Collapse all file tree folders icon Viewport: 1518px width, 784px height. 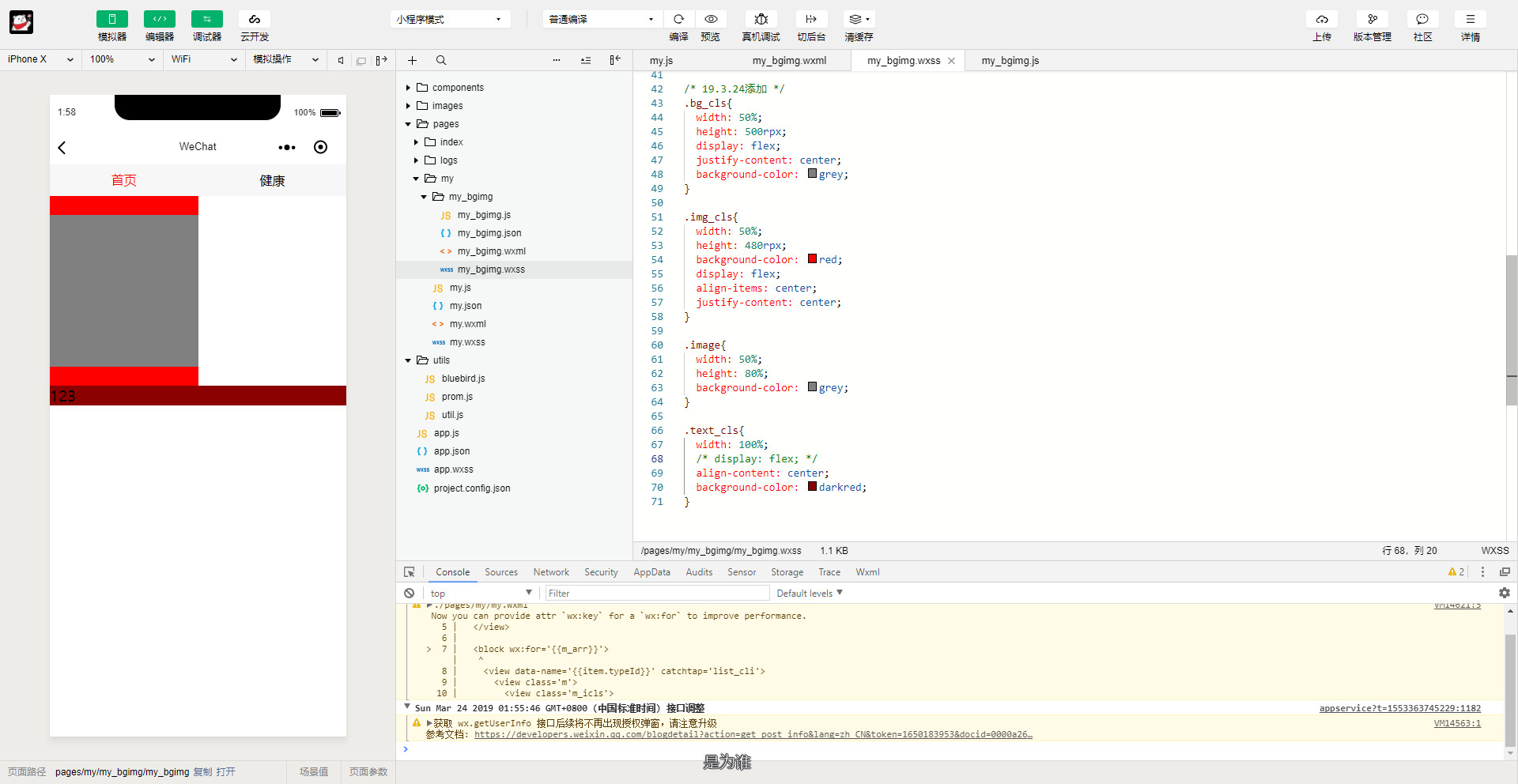coord(586,60)
